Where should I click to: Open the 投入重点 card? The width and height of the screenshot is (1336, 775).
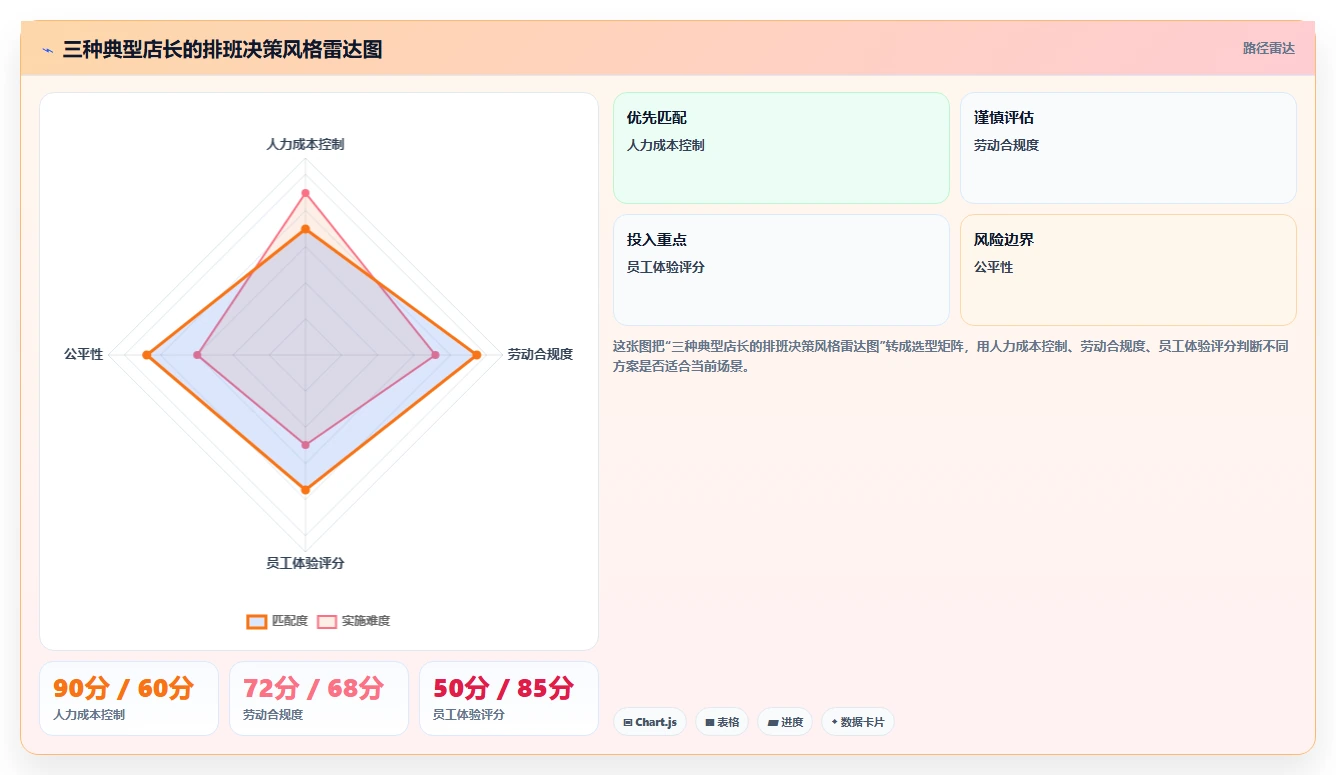tap(781, 270)
